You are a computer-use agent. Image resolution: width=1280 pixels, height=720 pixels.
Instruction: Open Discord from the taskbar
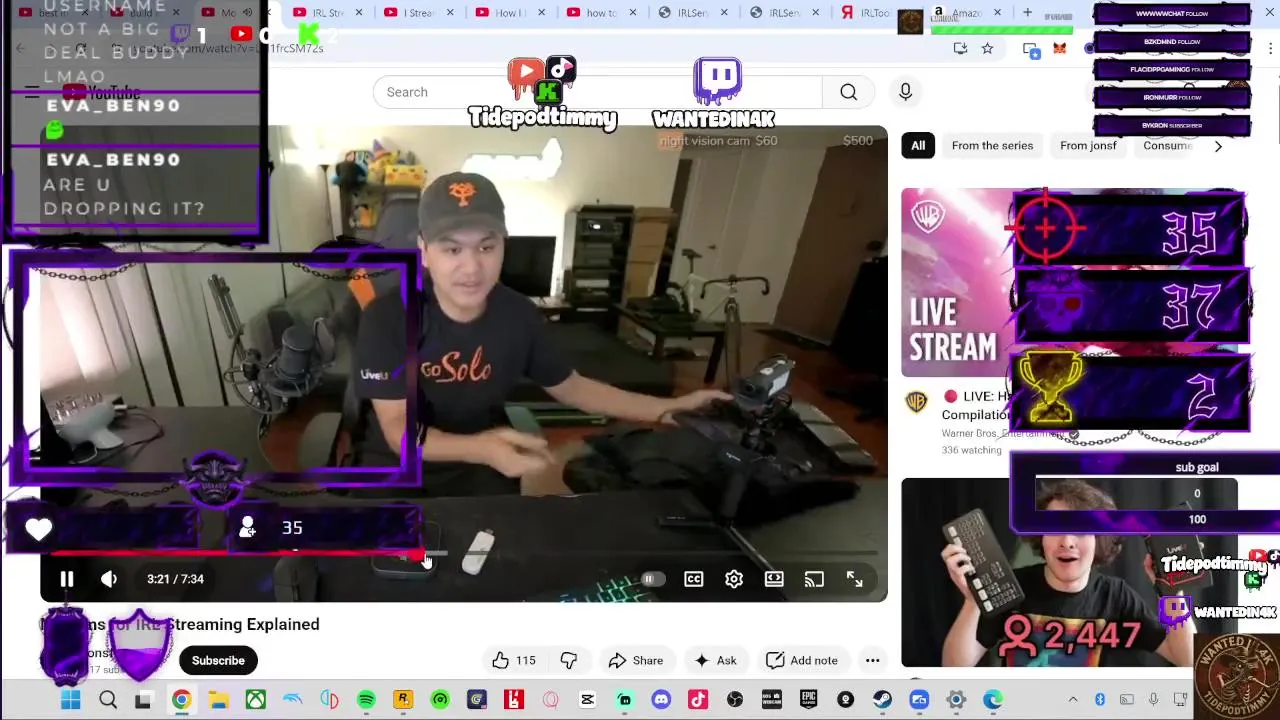(661, 700)
